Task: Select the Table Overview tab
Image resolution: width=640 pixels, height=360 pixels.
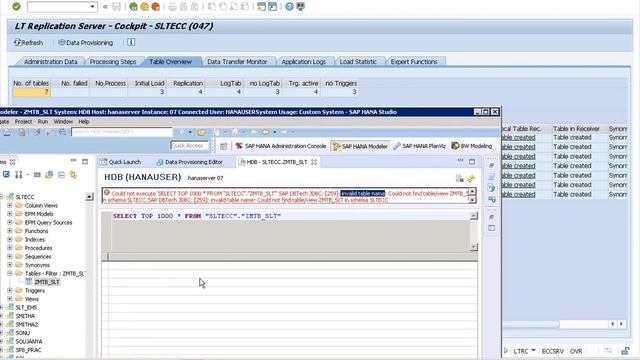Action: (170, 62)
